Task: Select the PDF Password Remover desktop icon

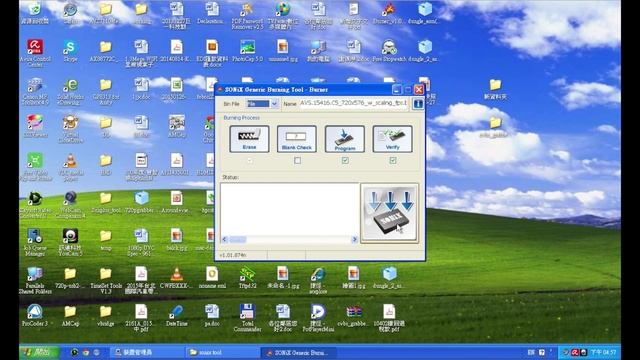Action: pyautogui.click(x=247, y=16)
